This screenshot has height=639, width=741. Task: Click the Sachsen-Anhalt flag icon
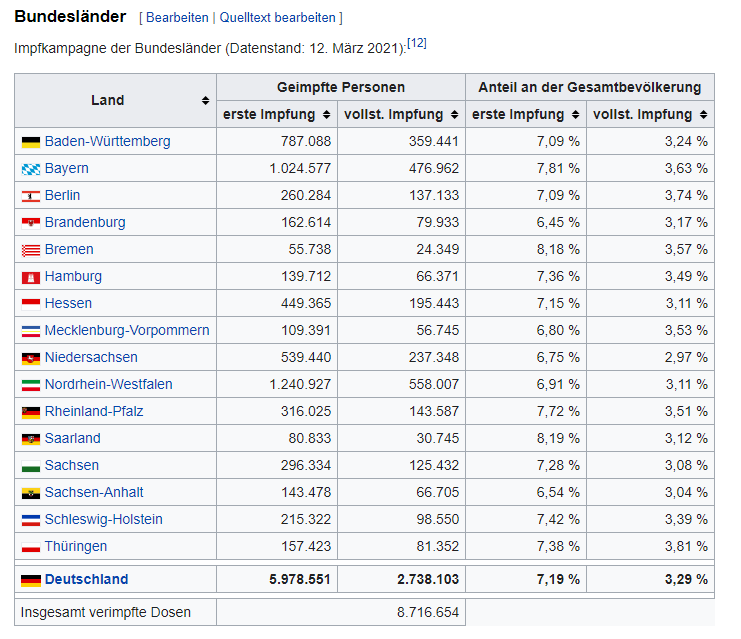click(30, 493)
